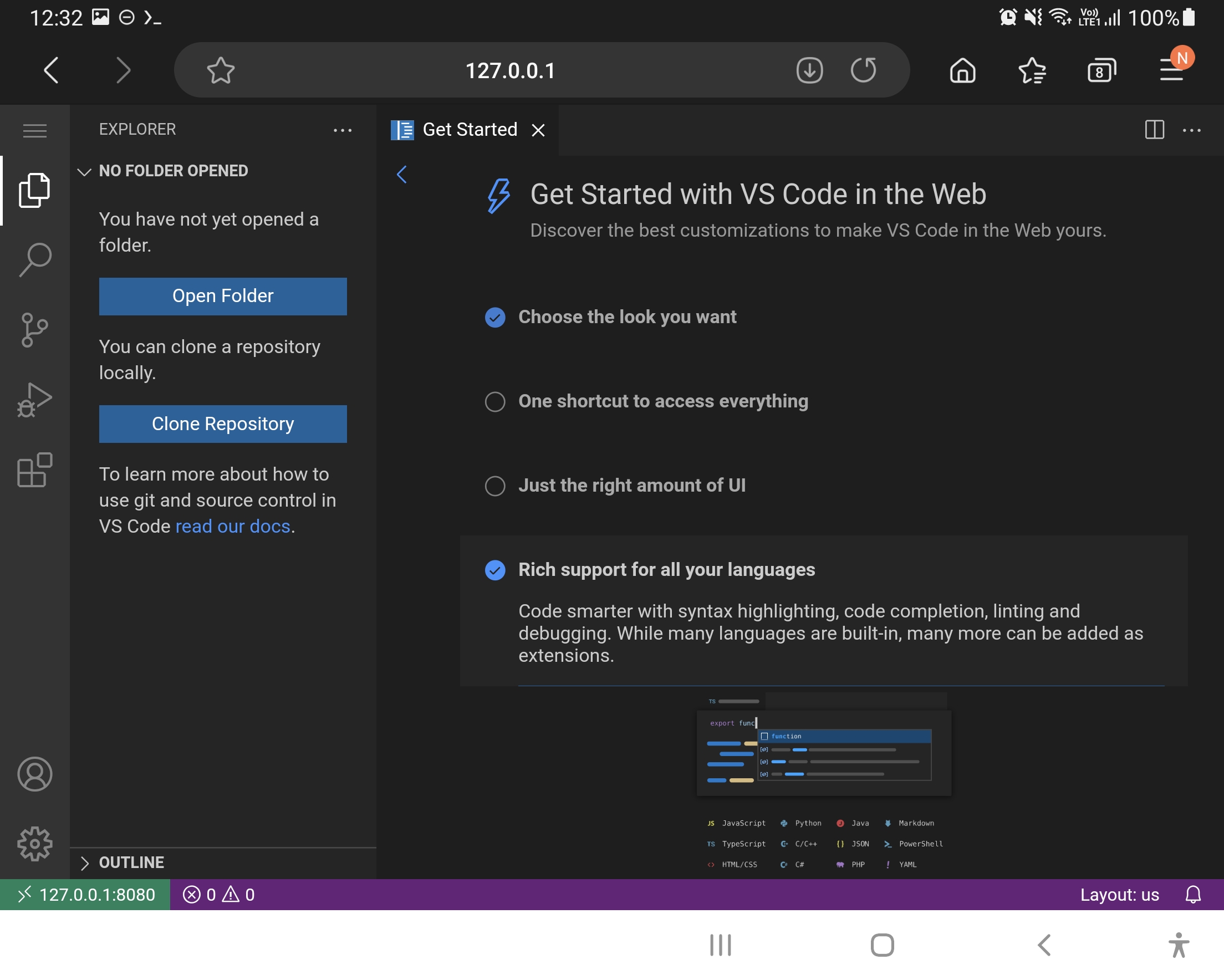
Task: Expand 'Just the right amount of UI' step
Action: pos(632,486)
